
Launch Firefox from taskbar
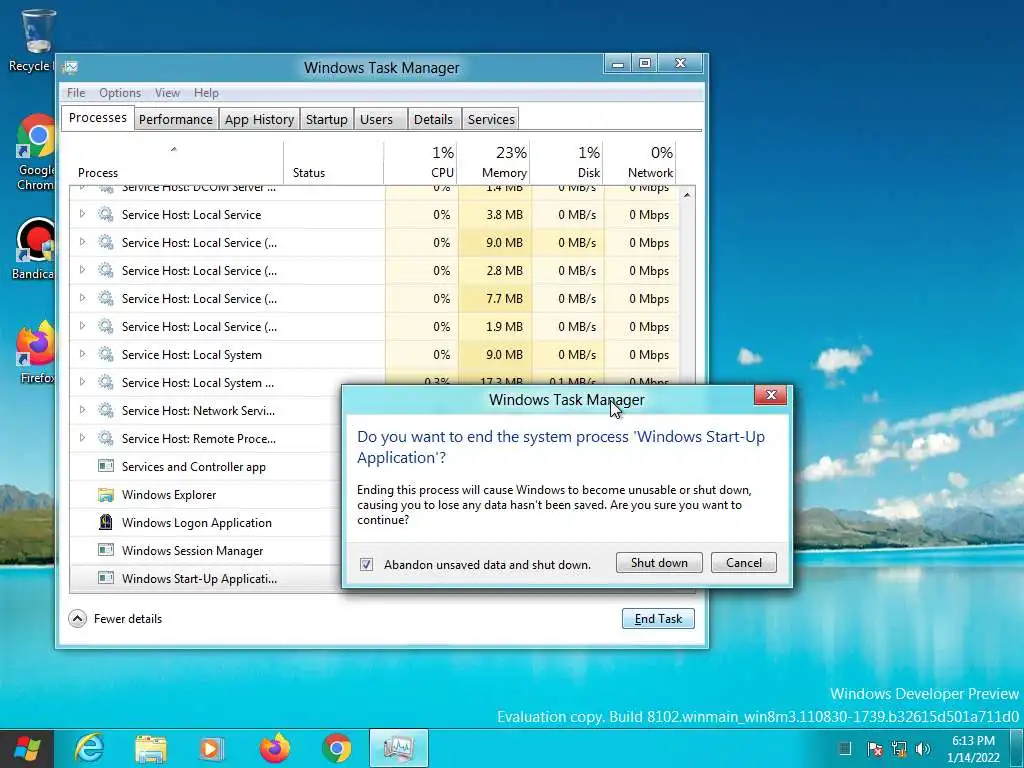(x=275, y=748)
